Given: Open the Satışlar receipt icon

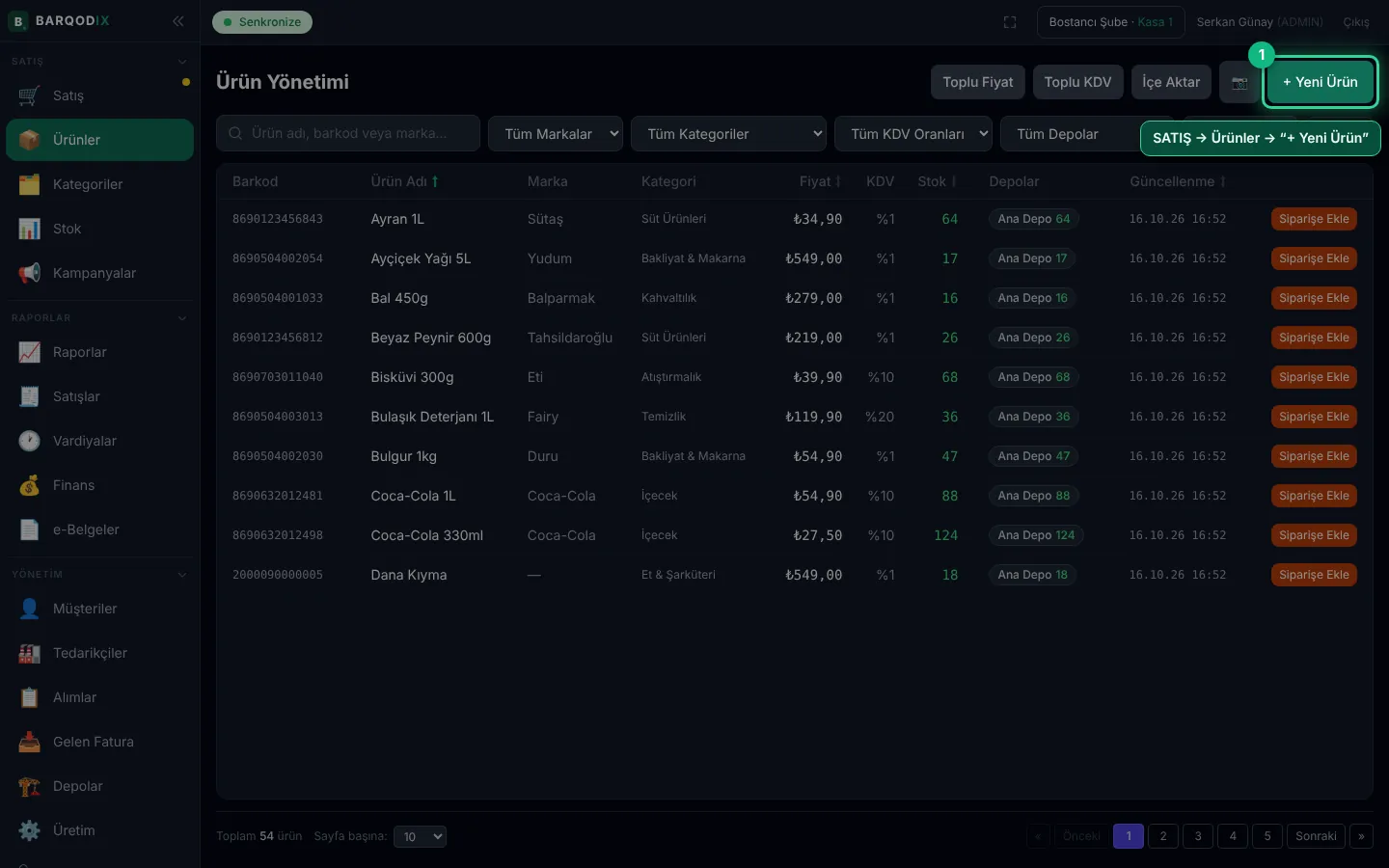Looking at the screenshot, I should click(x=30, y=396).
